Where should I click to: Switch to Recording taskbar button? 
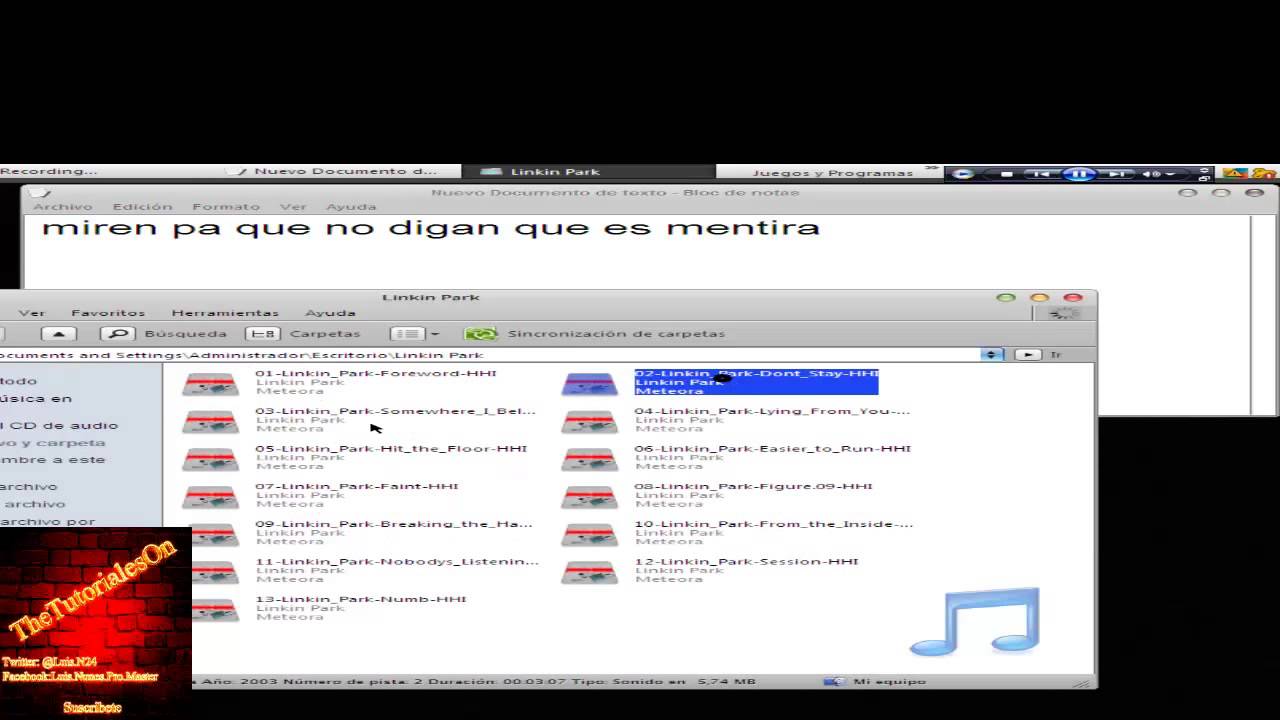(x=50, y=172)
